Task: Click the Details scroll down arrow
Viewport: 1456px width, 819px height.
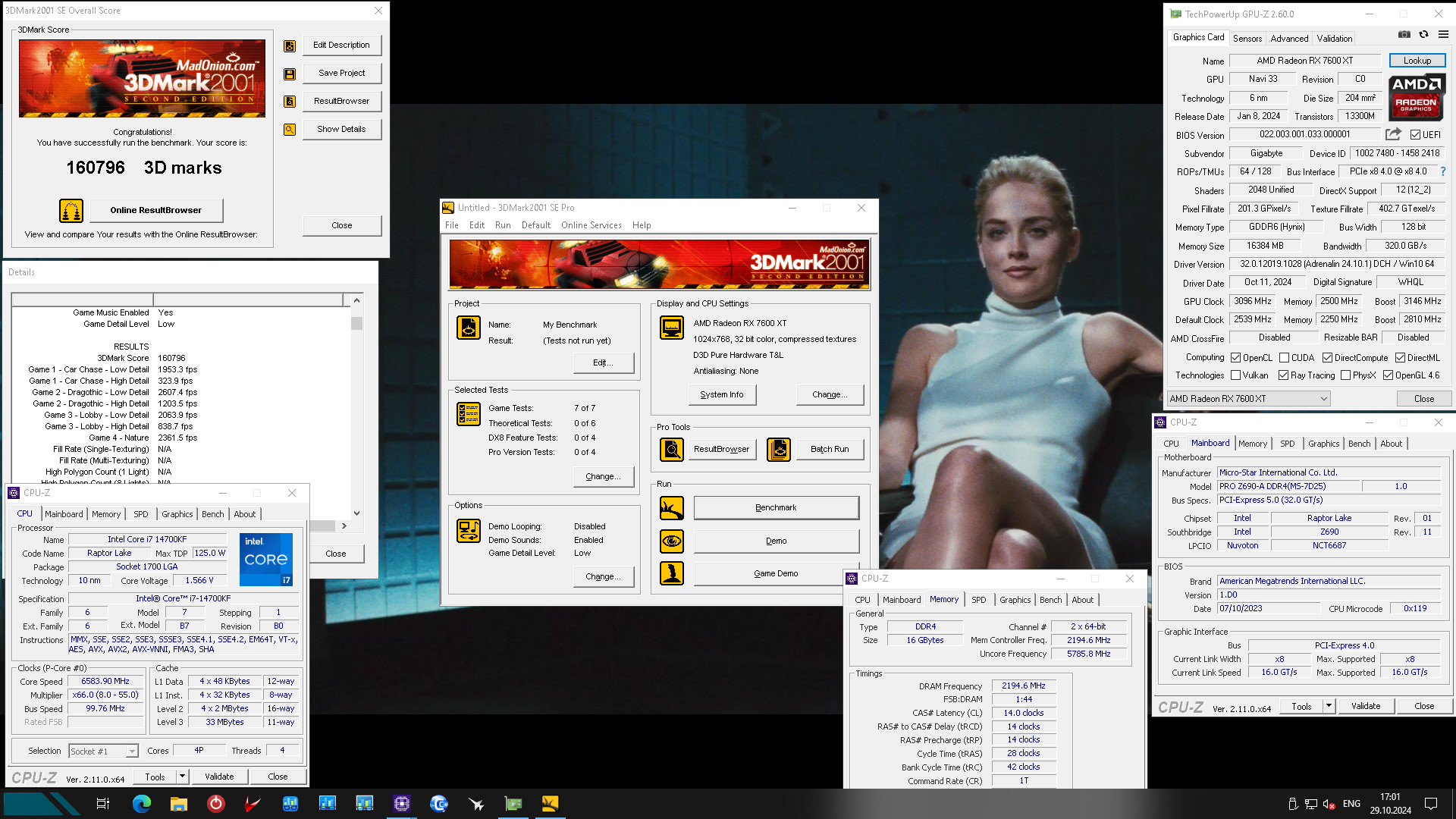Action: coord(356,513)
